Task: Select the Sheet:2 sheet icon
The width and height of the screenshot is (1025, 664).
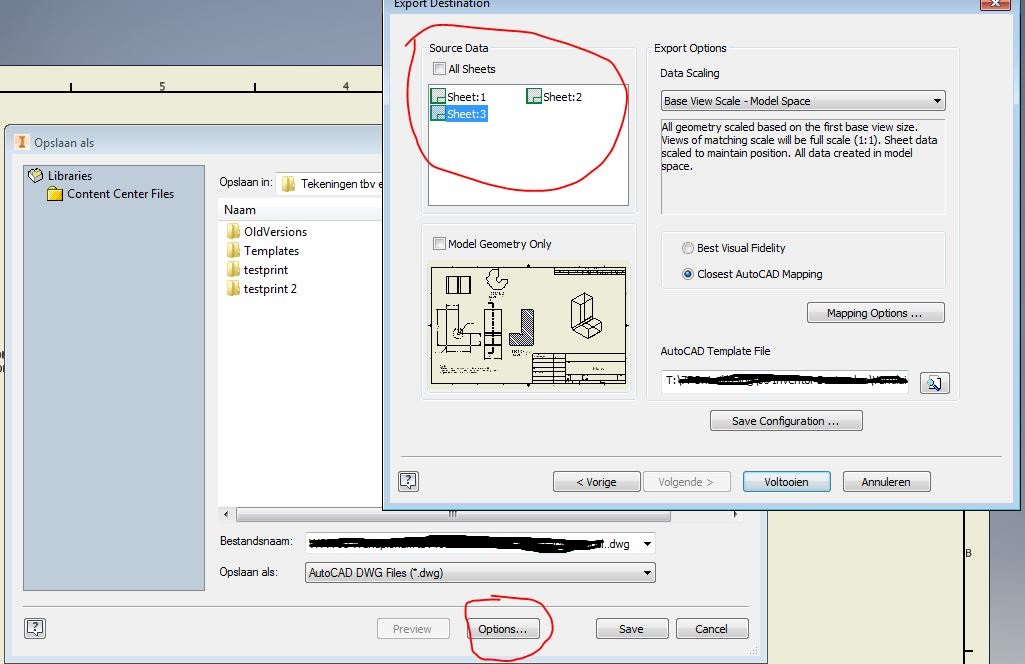Action: click(x=535, y=96)
